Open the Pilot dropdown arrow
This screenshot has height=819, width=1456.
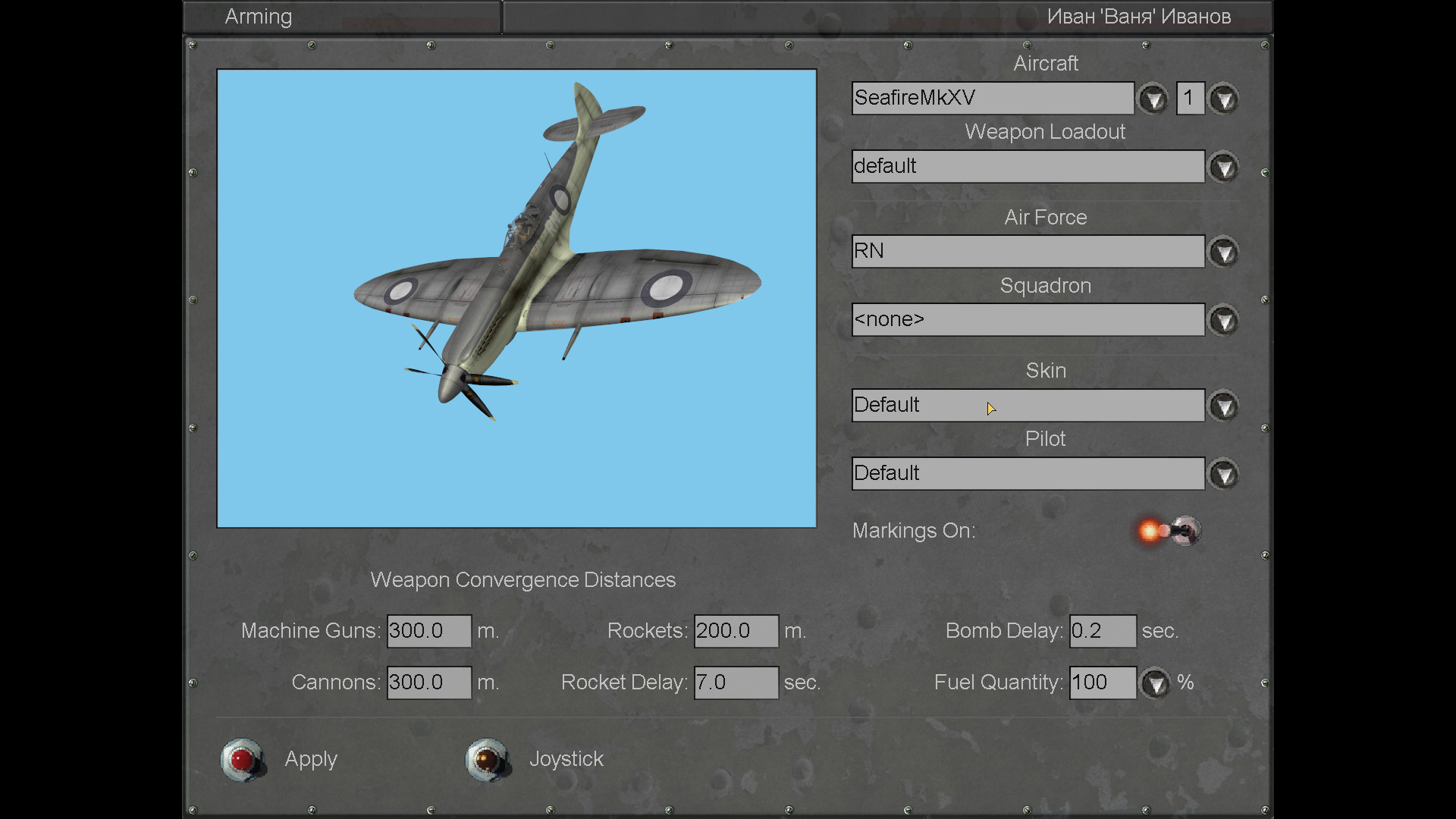tap(1223, 475)
